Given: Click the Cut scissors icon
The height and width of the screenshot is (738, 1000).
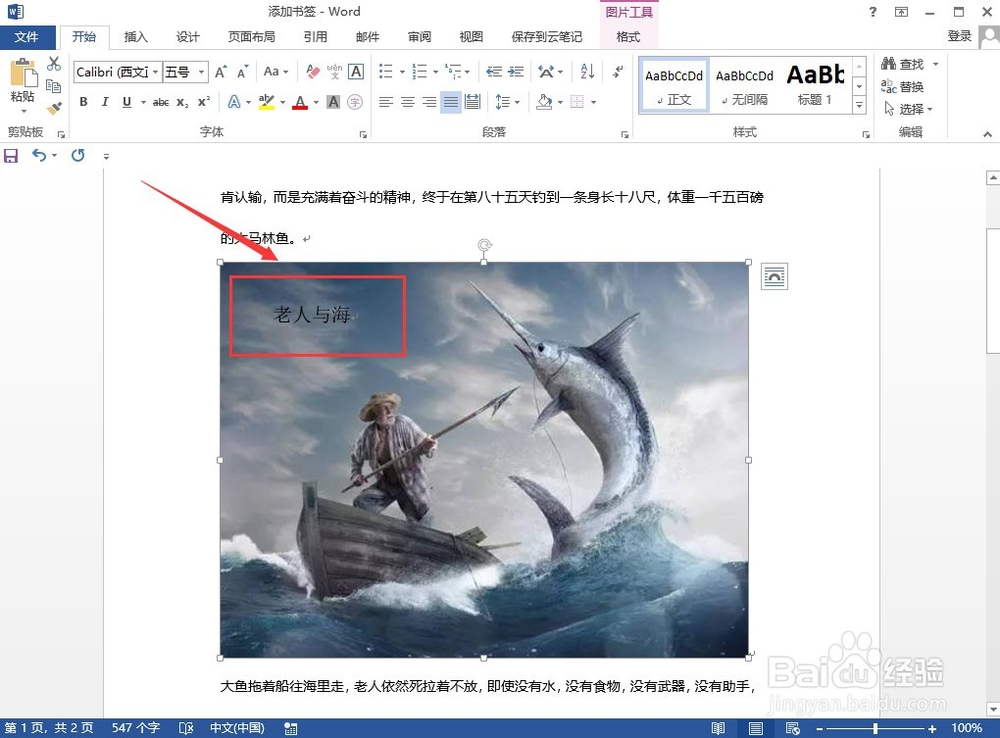Looking at the screenshot, I should pyautogui.click(x=54, y=64).
